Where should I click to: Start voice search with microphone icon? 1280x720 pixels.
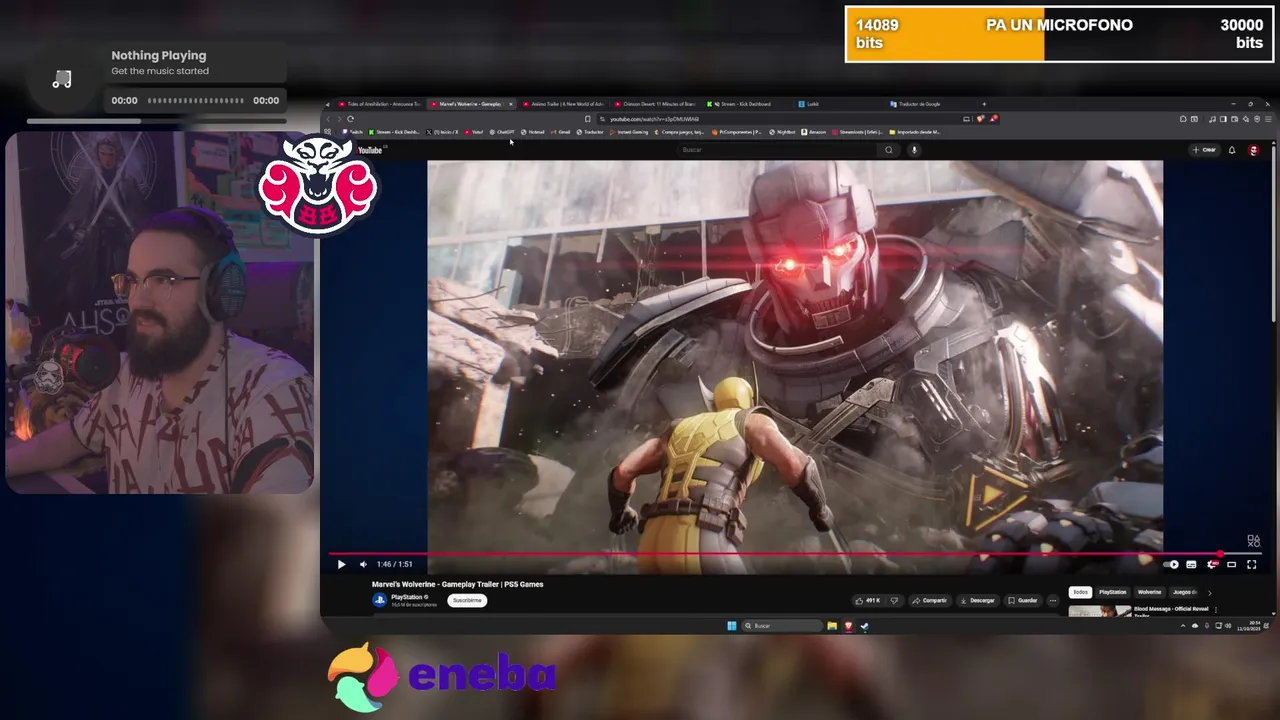[914, 150]
